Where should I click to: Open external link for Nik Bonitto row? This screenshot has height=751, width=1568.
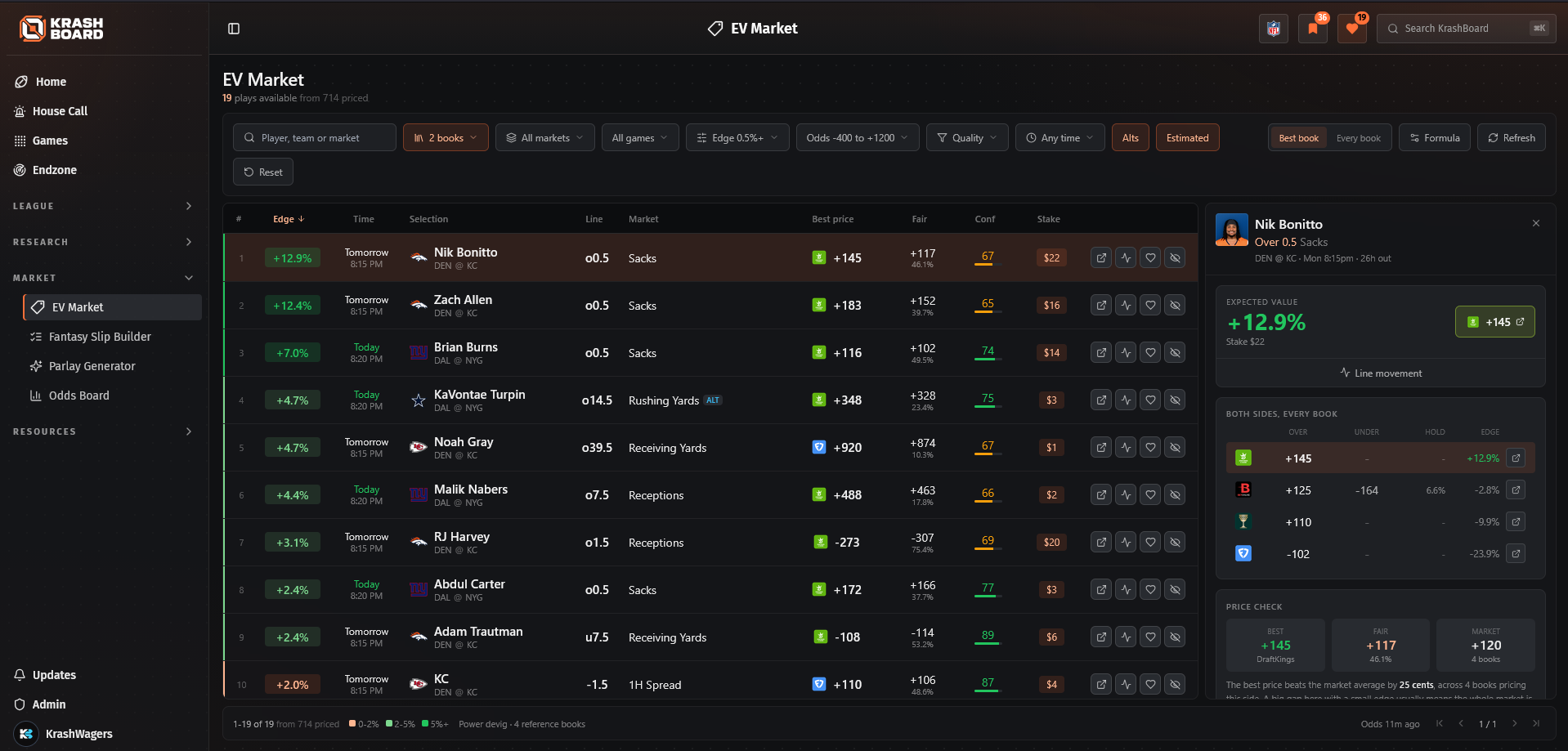(x=1101, y=258)
